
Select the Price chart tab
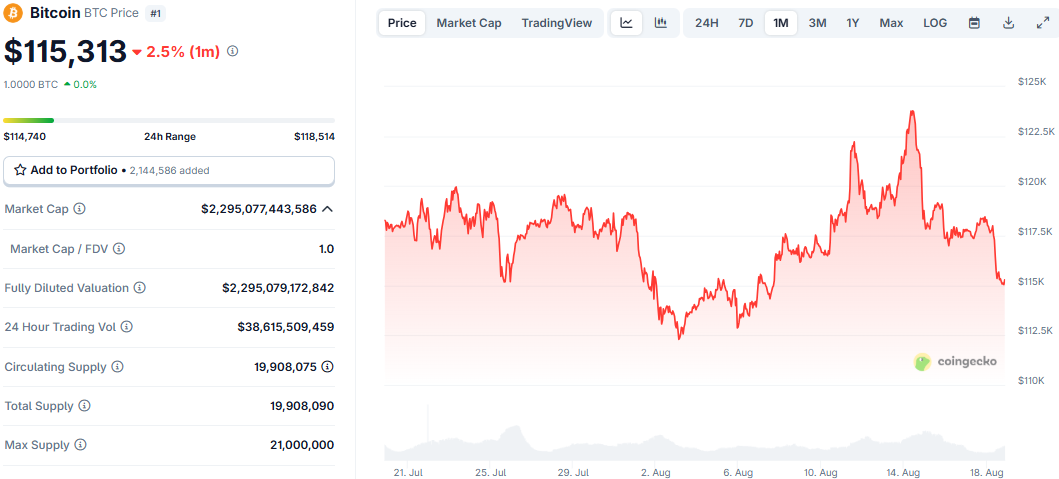(402, 23)
